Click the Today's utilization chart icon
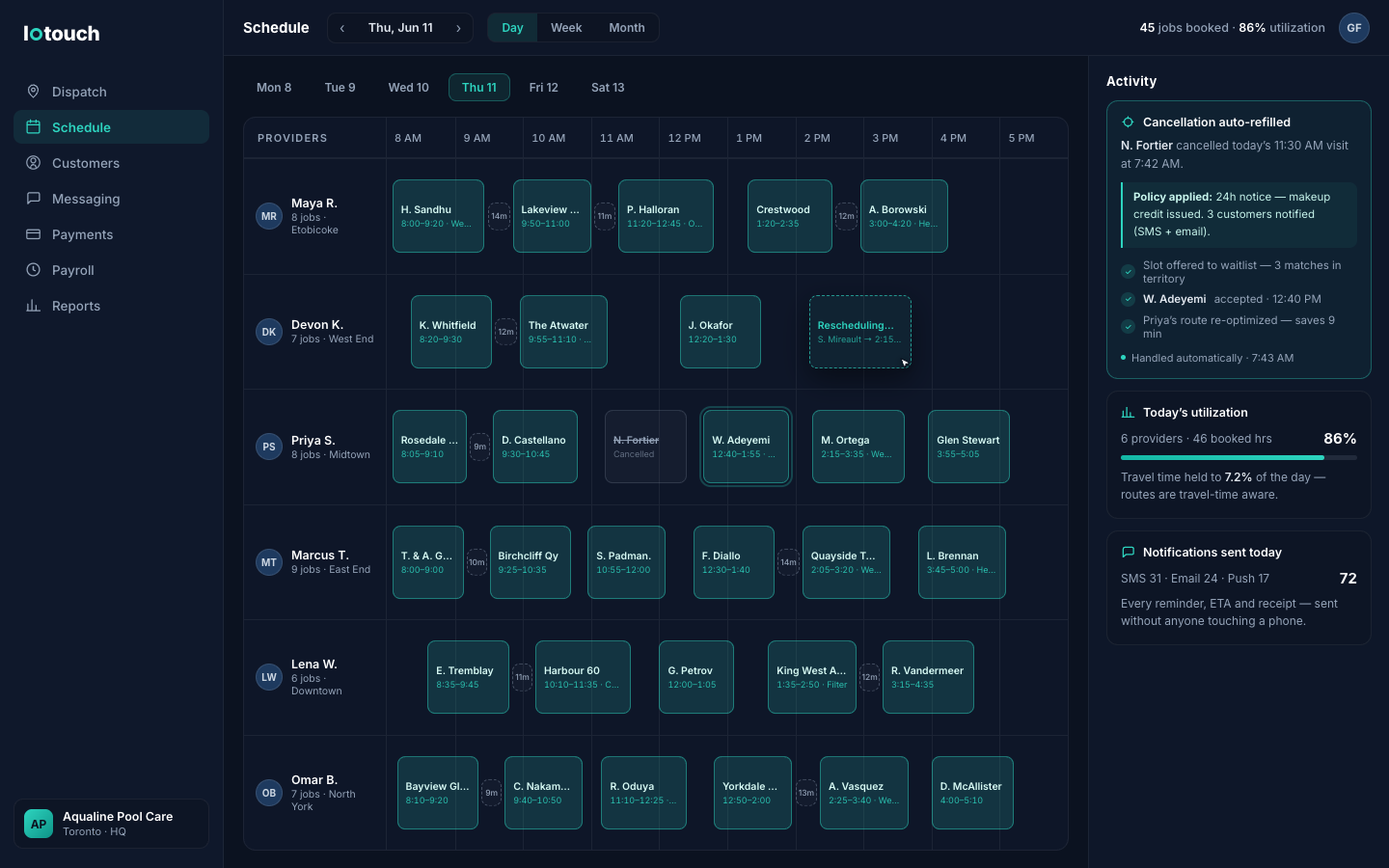The height and width of the screenshot is (868, 1389). point(1128,413)
